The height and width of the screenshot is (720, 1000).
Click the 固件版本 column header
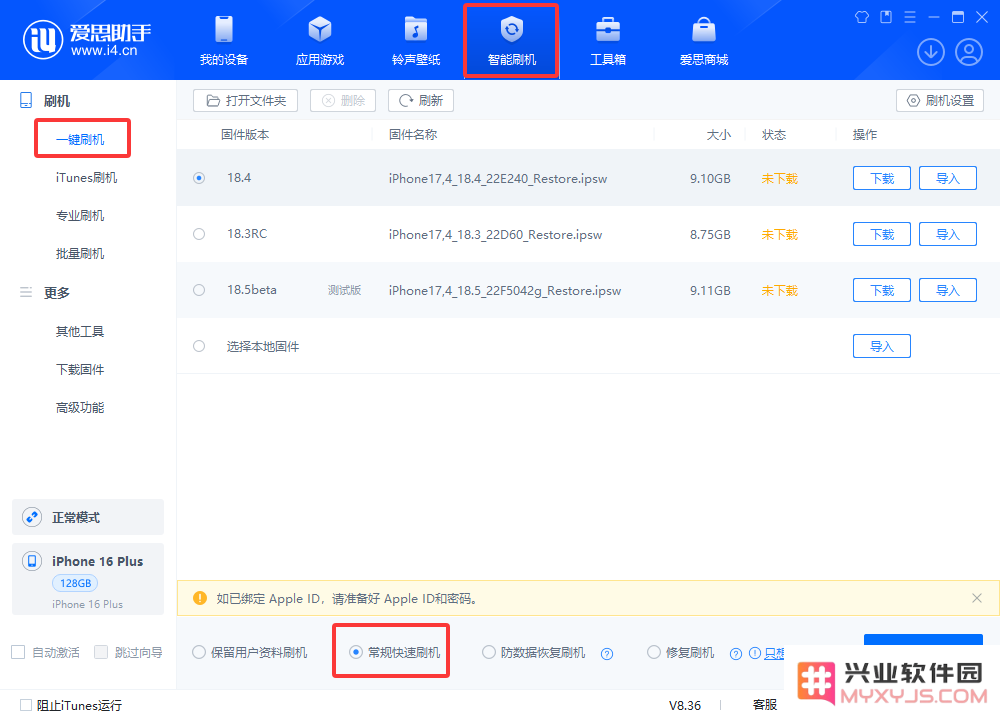[x=245, y=135]
